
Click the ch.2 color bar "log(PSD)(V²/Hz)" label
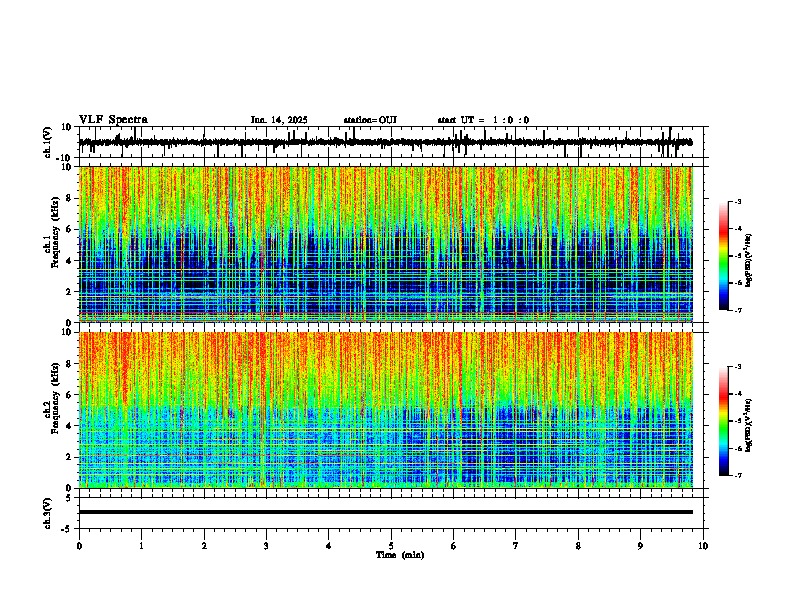[x=749, y=426]
